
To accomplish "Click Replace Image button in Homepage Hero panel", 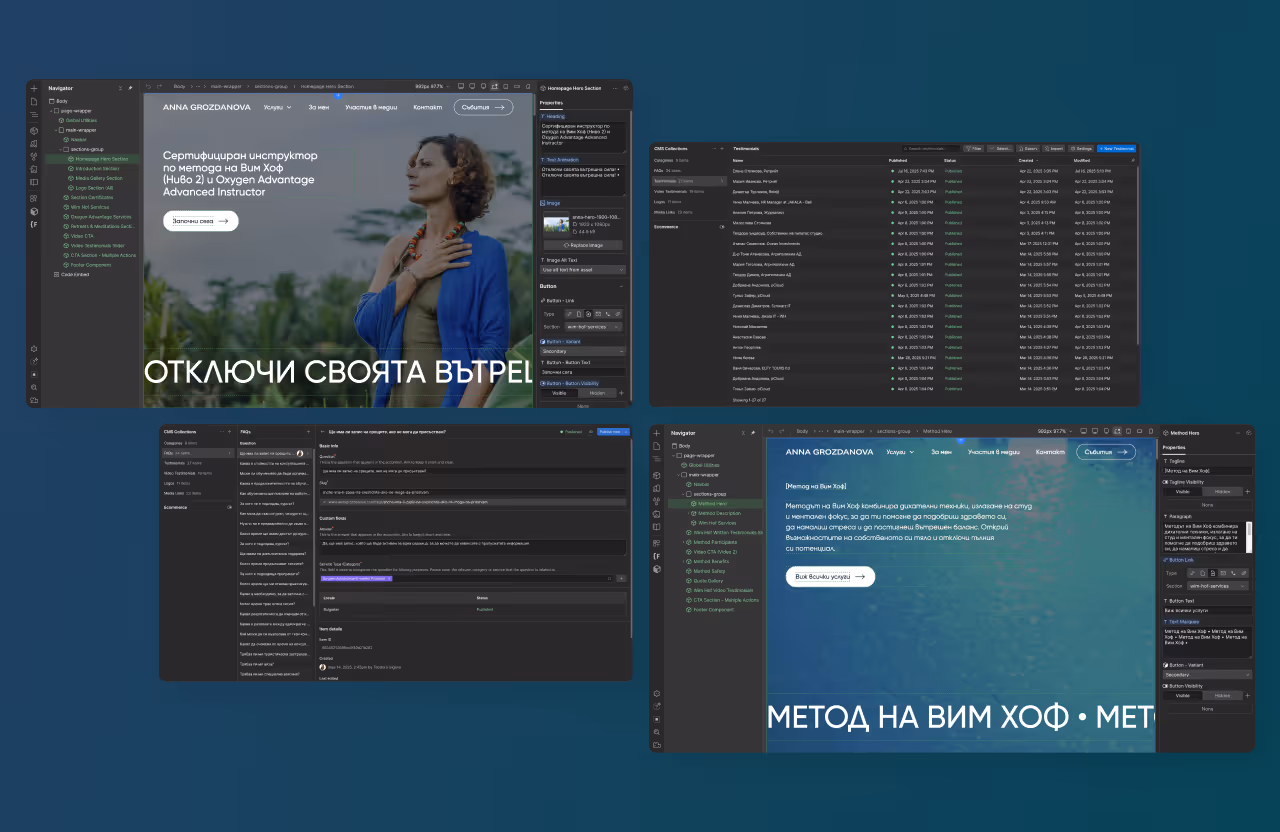I will [x=583, y=245].
